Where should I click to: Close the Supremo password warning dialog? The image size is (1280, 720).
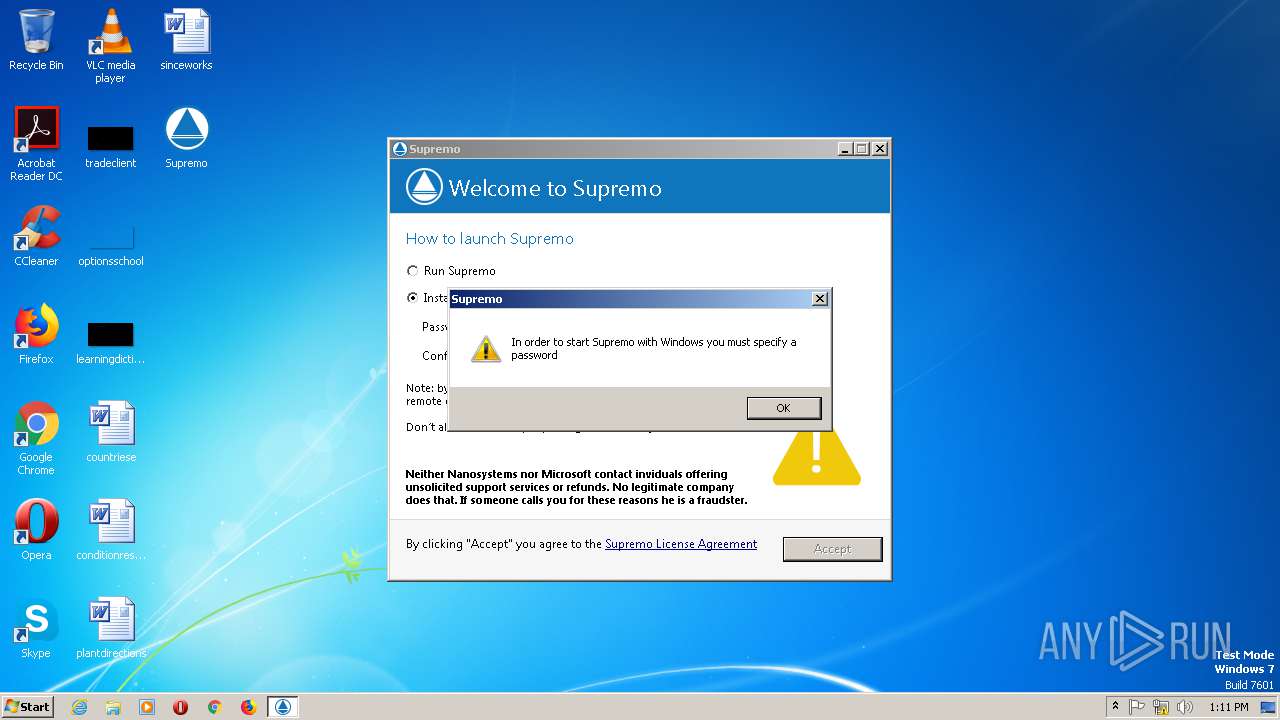820,299
